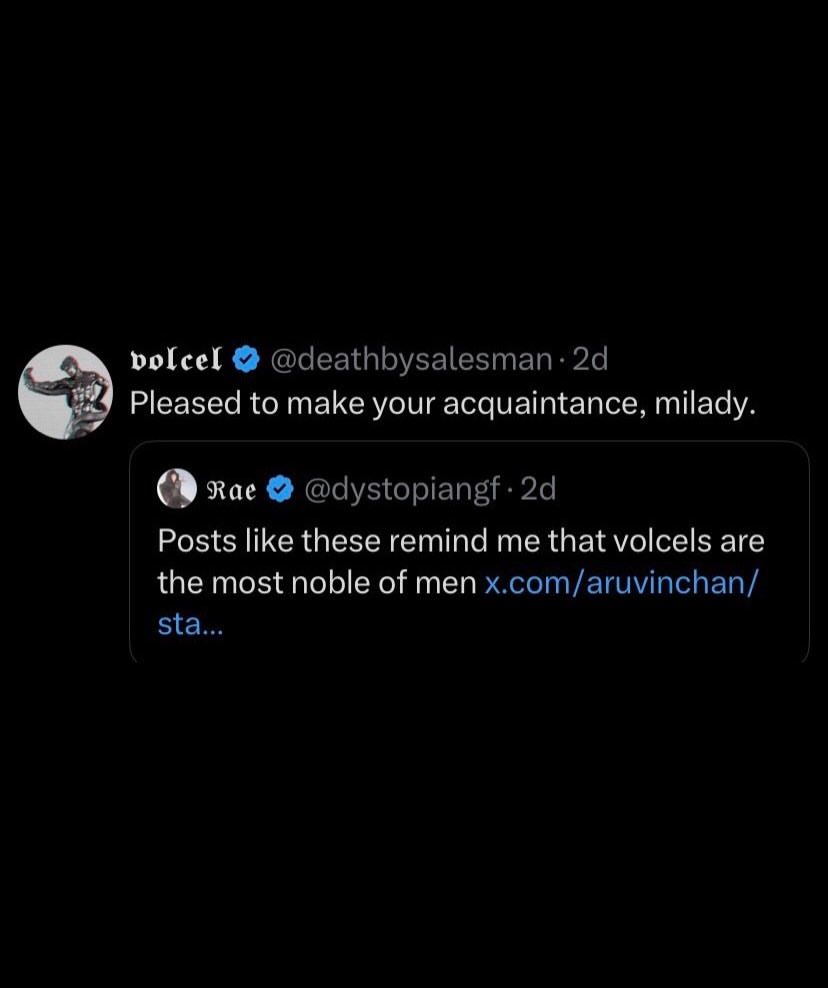Open the 2d timestamp beside @dystopiangf
828x988 pixels.
pyautogui.click(x=539, y=489)
